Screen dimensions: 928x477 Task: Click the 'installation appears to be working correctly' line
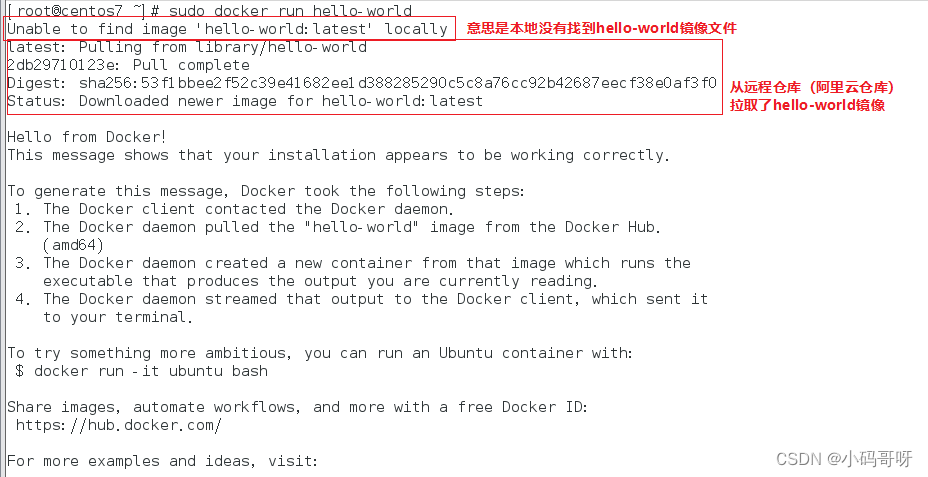[338, 155]
